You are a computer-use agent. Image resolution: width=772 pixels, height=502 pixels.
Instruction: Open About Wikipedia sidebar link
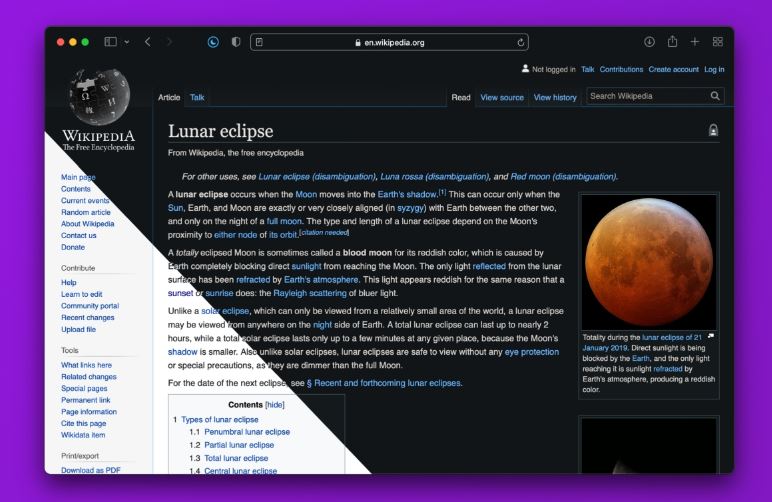(x=88, y=224)
